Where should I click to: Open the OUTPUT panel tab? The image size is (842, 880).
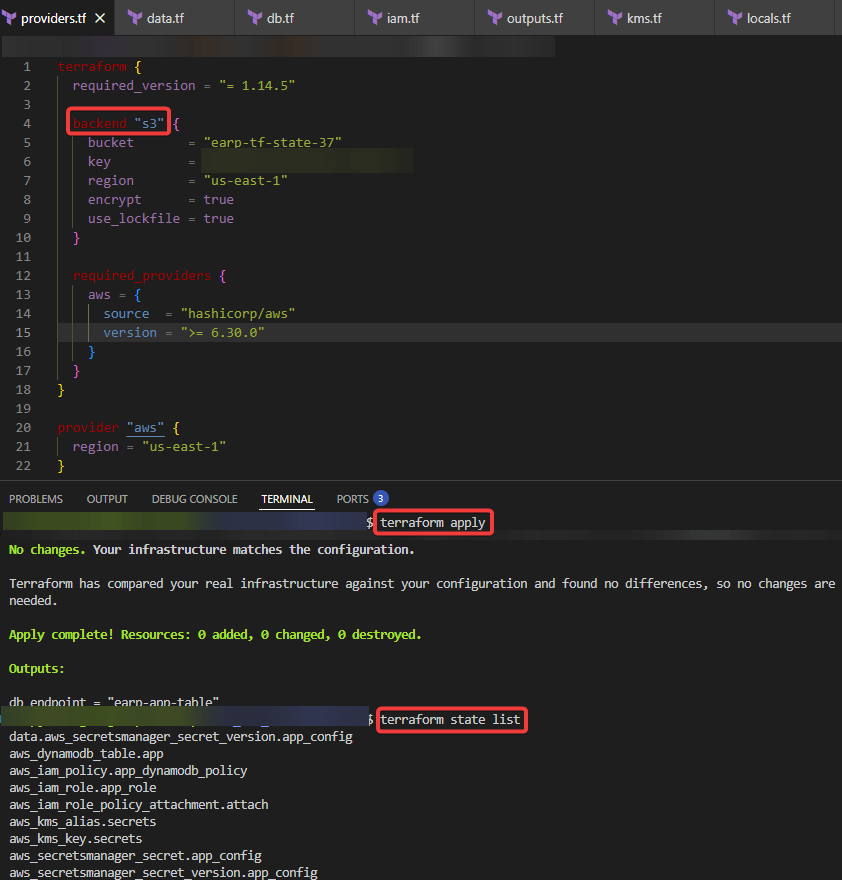pos(107,499)
